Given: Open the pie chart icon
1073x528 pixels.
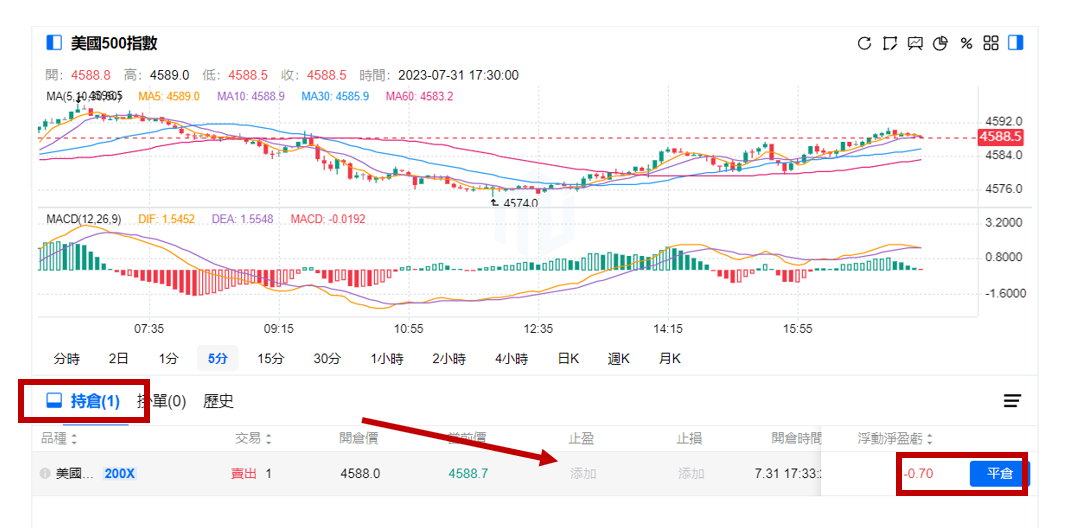Looking at the screenshot, I should point(940,43).
